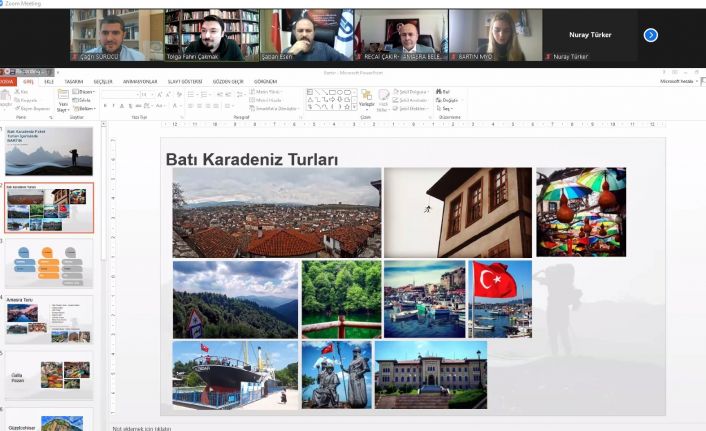Click the Bul find command
The height and width of the screenshot is (431, 706).
(443, 92)
